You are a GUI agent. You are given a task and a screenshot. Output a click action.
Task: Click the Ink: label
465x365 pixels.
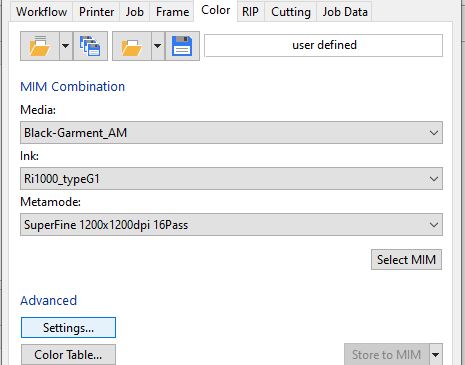(29, 156)
